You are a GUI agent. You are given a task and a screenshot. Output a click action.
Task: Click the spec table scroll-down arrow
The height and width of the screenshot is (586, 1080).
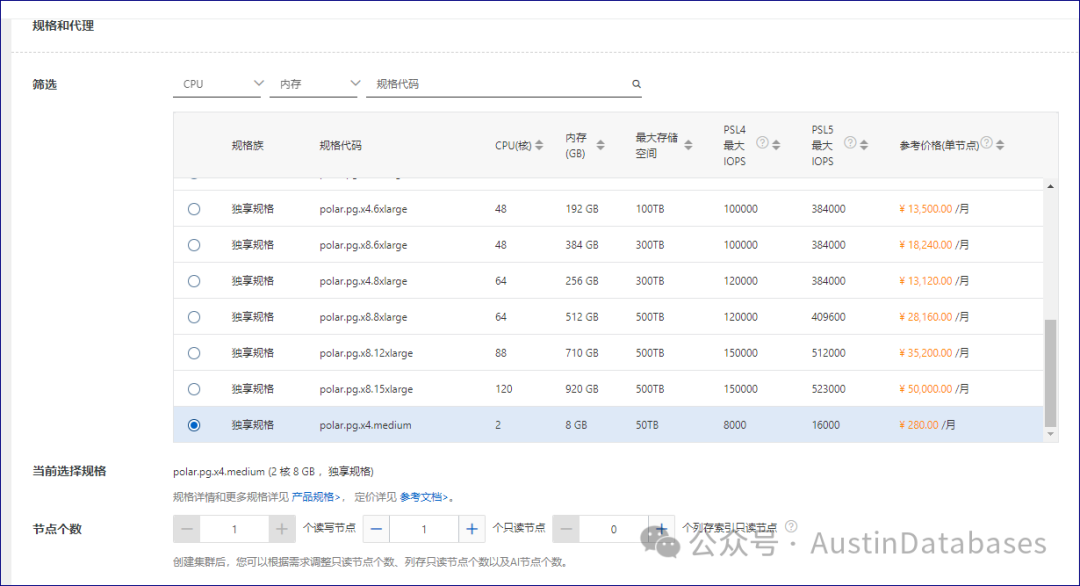pos(1050,435)
